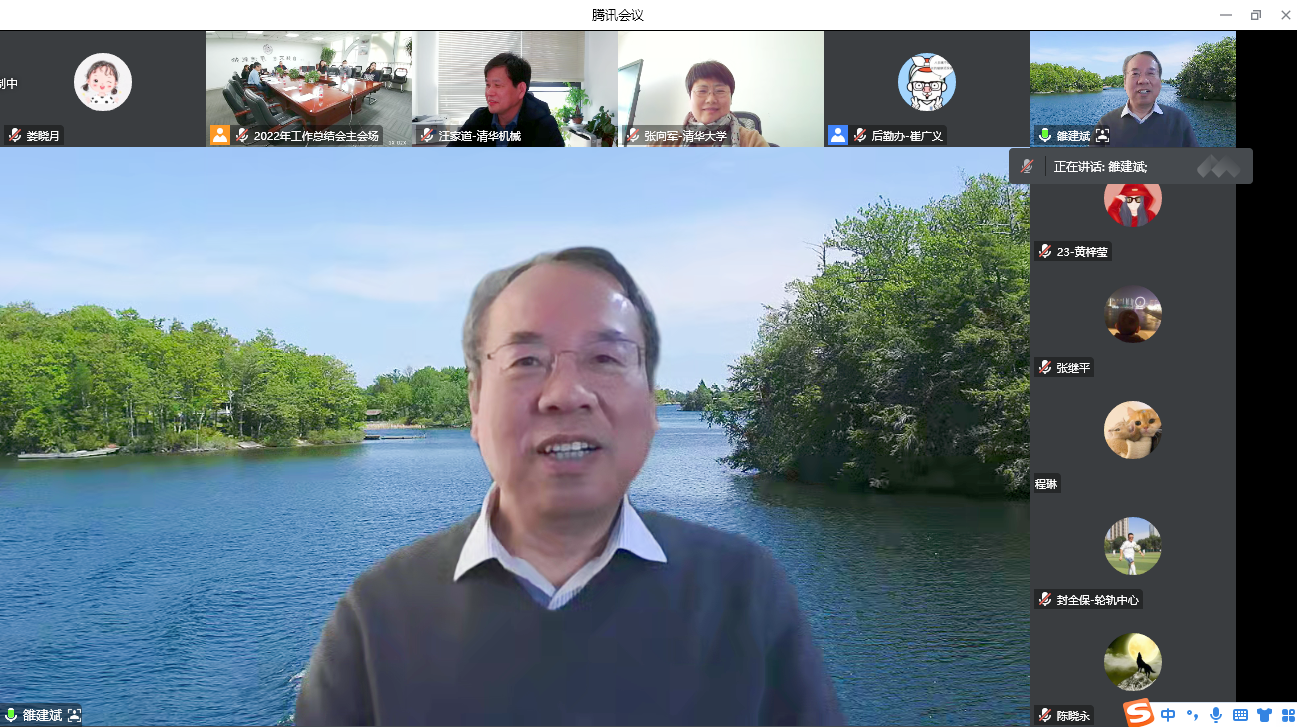
Task: Click the muted mic icon beside 娄晓月
Action: [14, 135]
